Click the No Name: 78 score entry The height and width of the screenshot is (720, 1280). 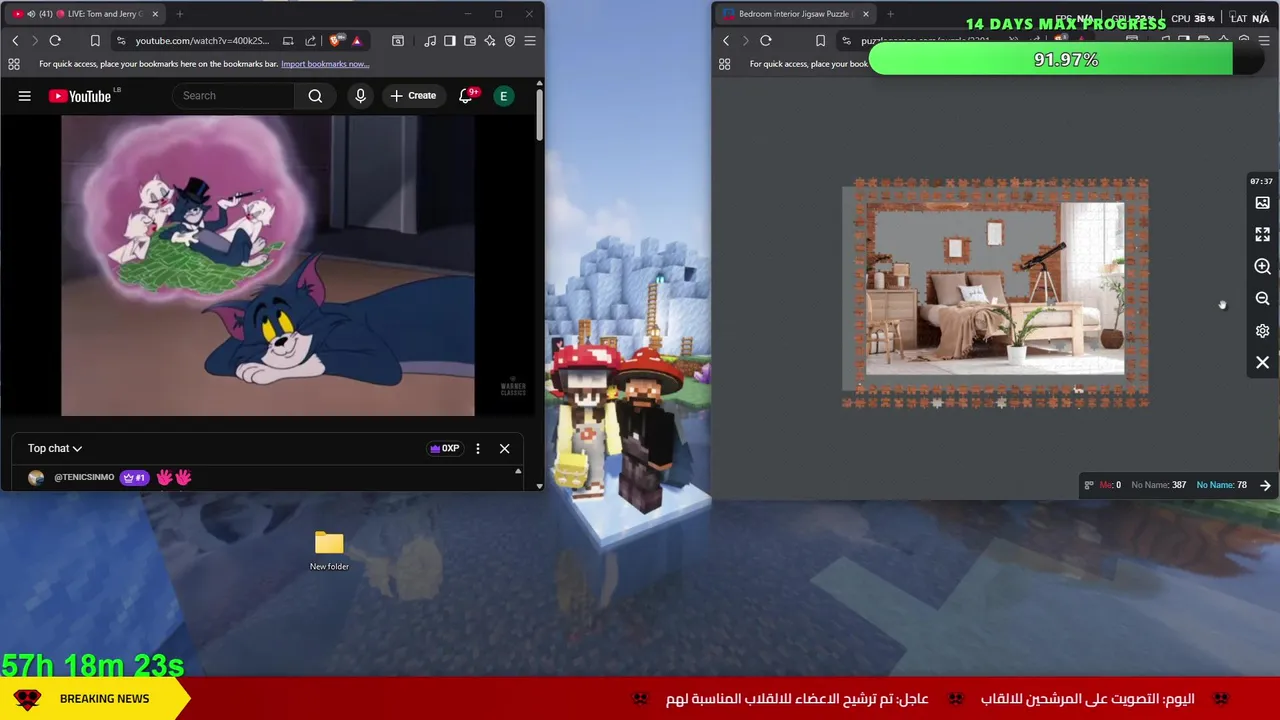[x=1222, y=486]
